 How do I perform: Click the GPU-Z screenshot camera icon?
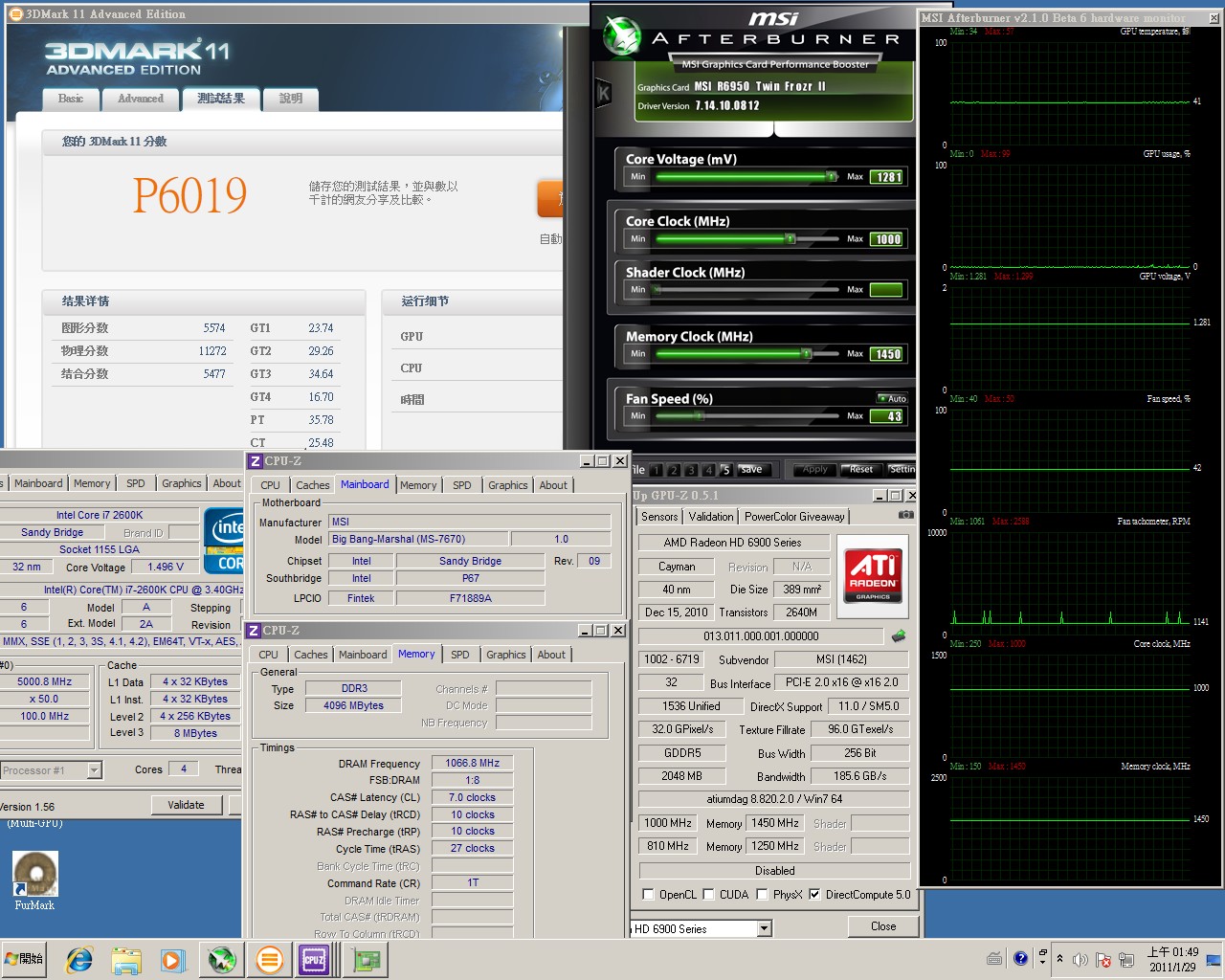(x=905, y=515)
